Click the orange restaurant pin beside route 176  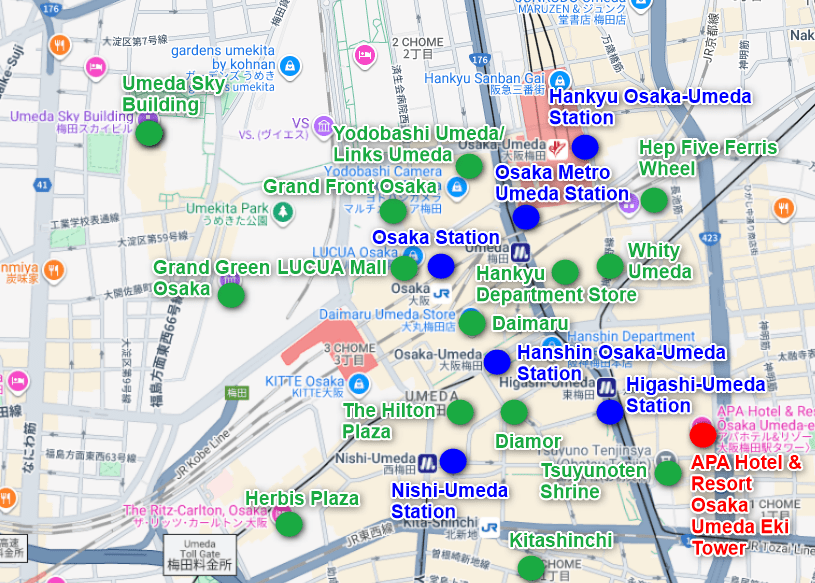60,46
